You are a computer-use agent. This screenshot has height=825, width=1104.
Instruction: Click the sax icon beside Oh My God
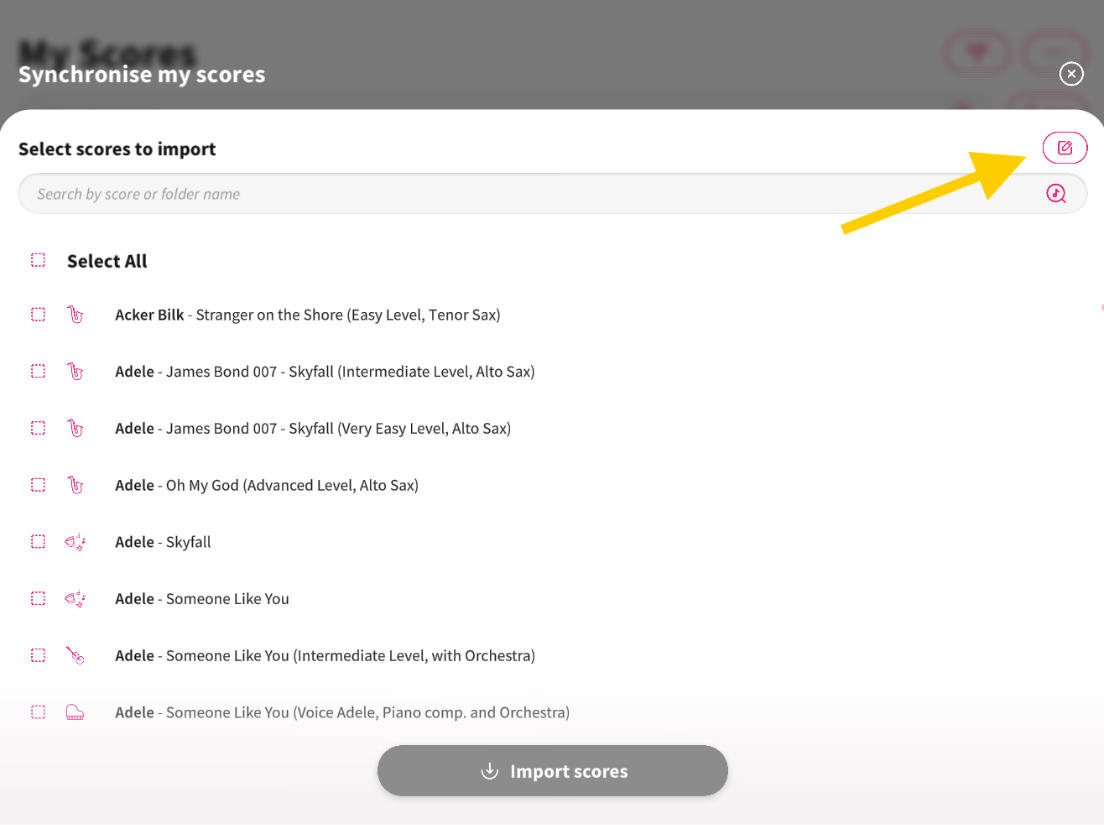[x=75, y=485]
